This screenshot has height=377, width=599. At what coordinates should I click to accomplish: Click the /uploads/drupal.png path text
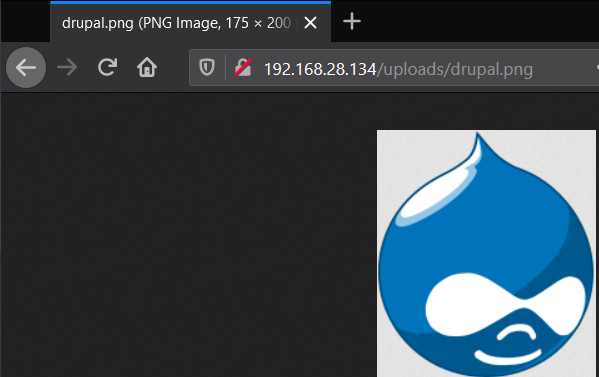pos(455,70)
